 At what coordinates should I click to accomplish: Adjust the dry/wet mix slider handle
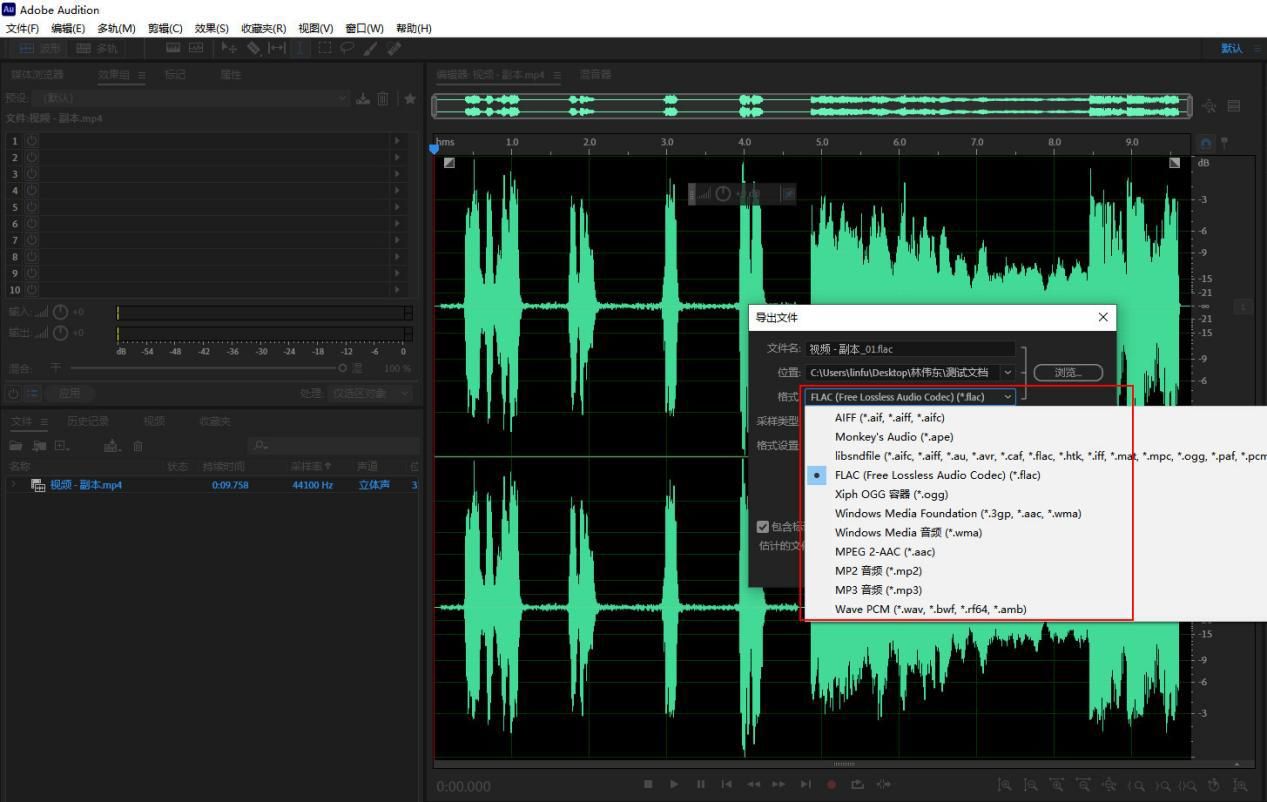tap(344, 369)
